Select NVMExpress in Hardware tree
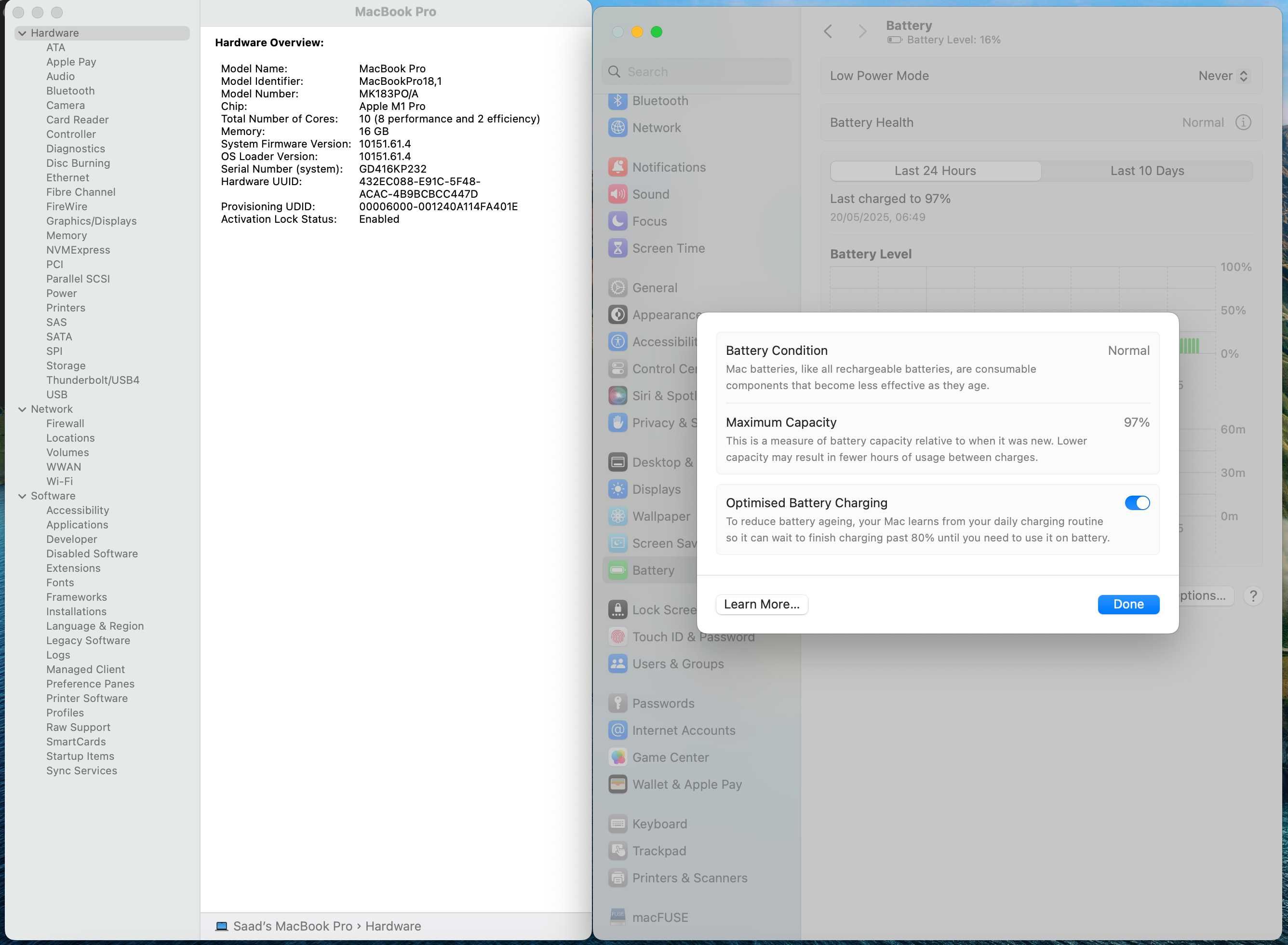Image resolution: width=1288 pixels, height=945 pixels. (x=79, y=250)
